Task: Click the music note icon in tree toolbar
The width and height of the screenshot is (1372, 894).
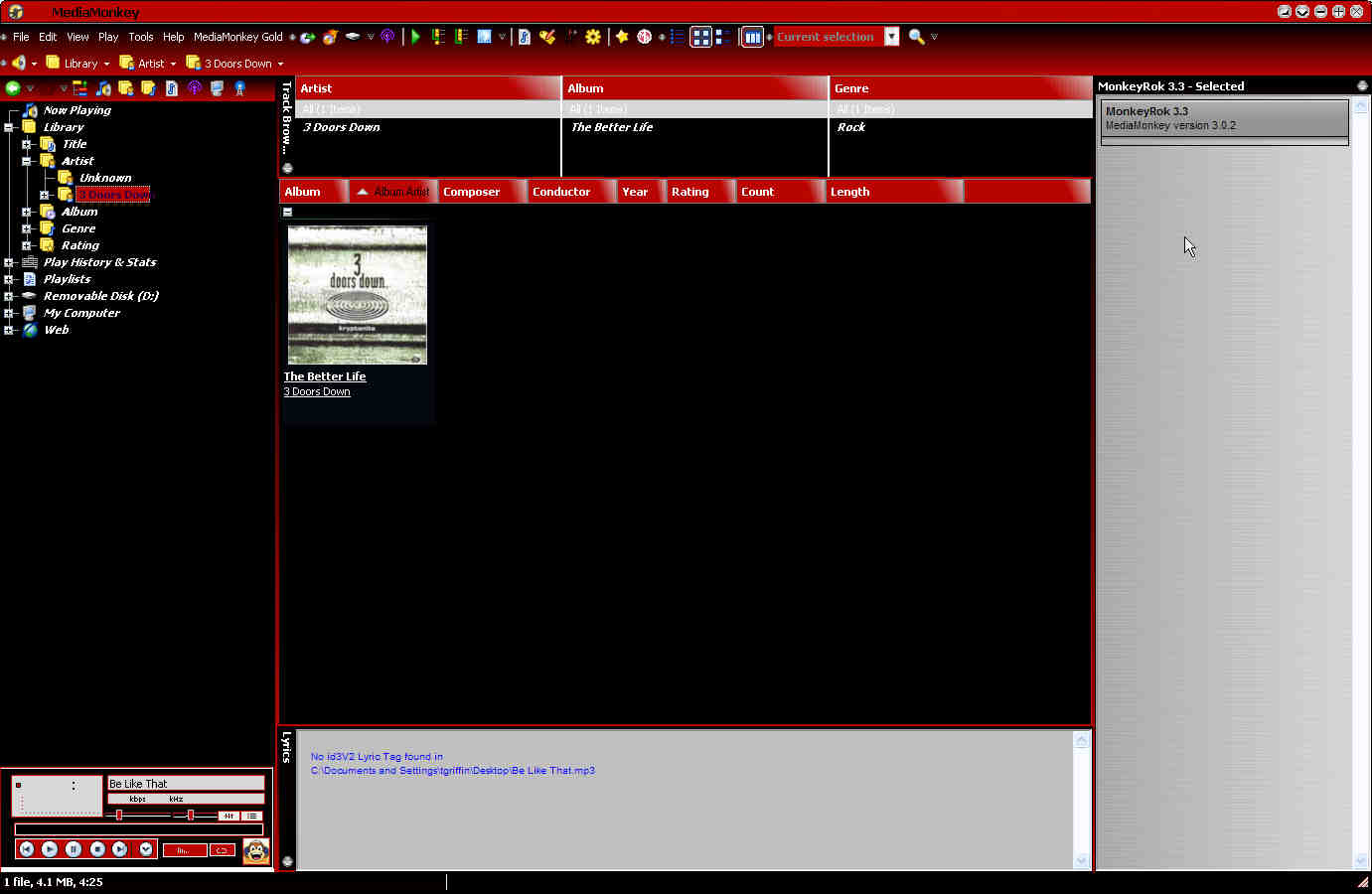Action: (x=103, y=88)
